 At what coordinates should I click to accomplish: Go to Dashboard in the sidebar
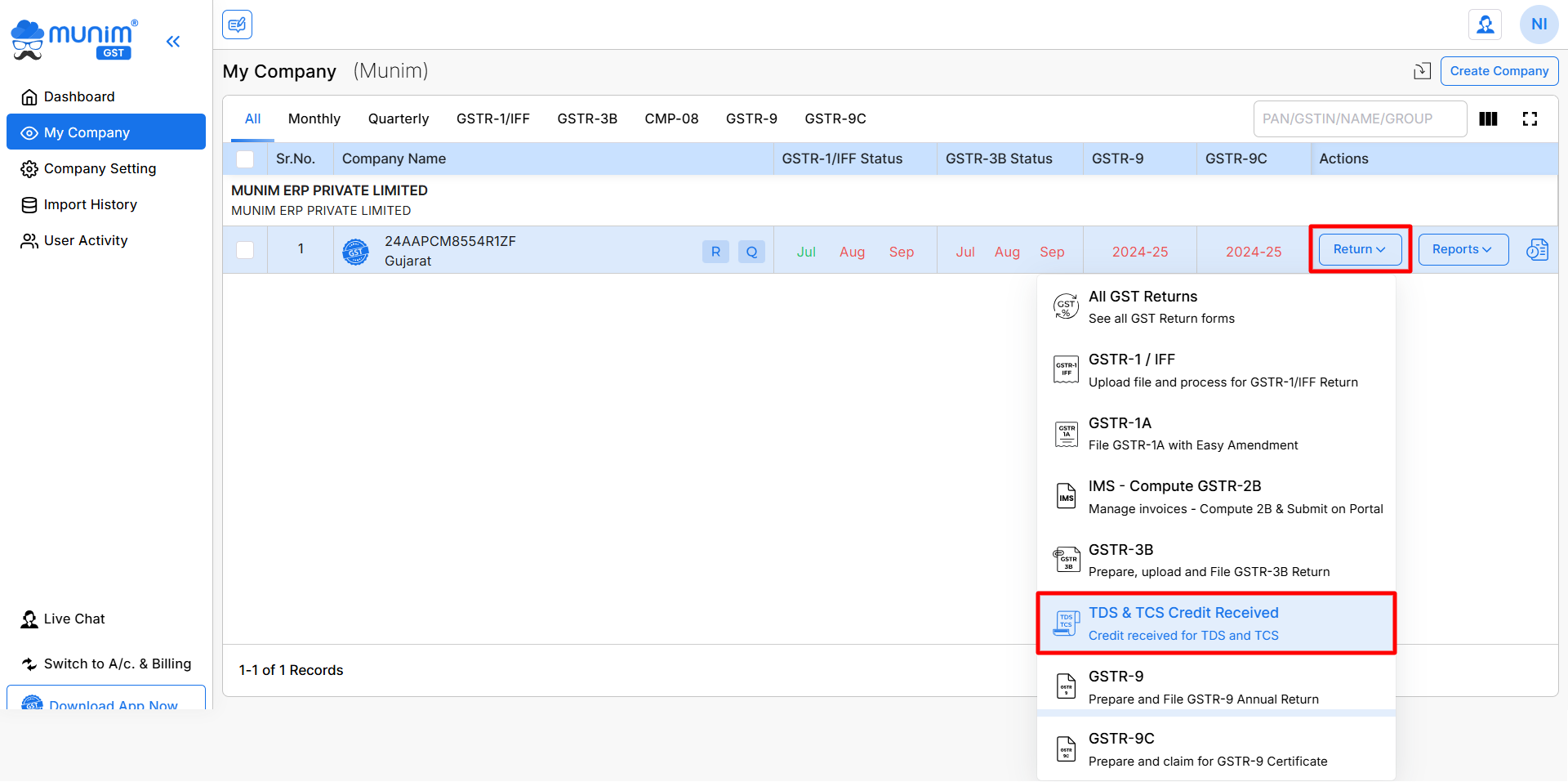coord(106,96)
